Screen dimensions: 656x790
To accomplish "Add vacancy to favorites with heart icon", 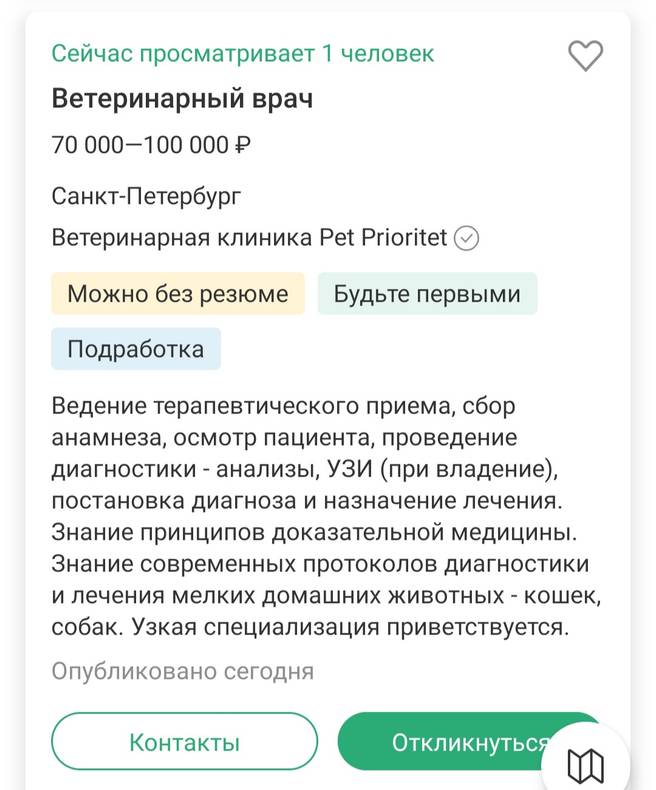I will pyautogui.click(x=585, y=56).
